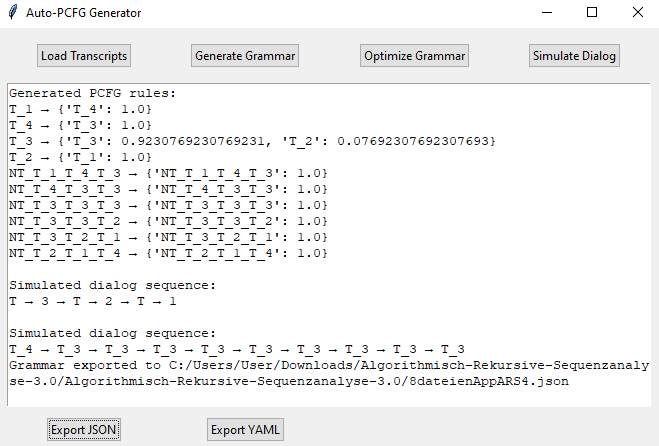The width and height of the screenshot is (659, 446).
Task: Click the T_2 → {'T_1': 1.0} rule line
Action: coord(80,157)
